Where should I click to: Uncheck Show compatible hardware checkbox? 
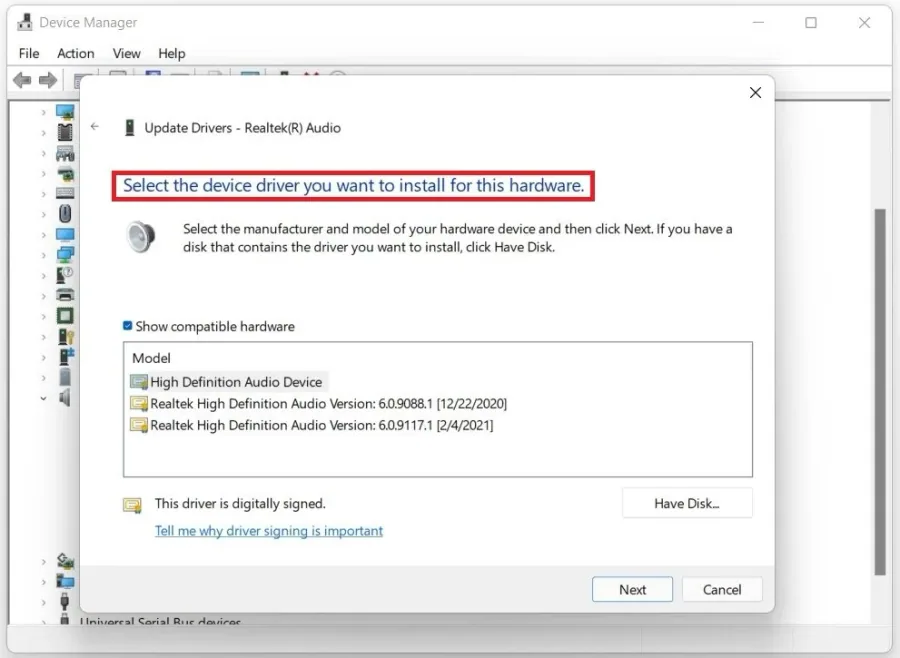click(127, 326)
